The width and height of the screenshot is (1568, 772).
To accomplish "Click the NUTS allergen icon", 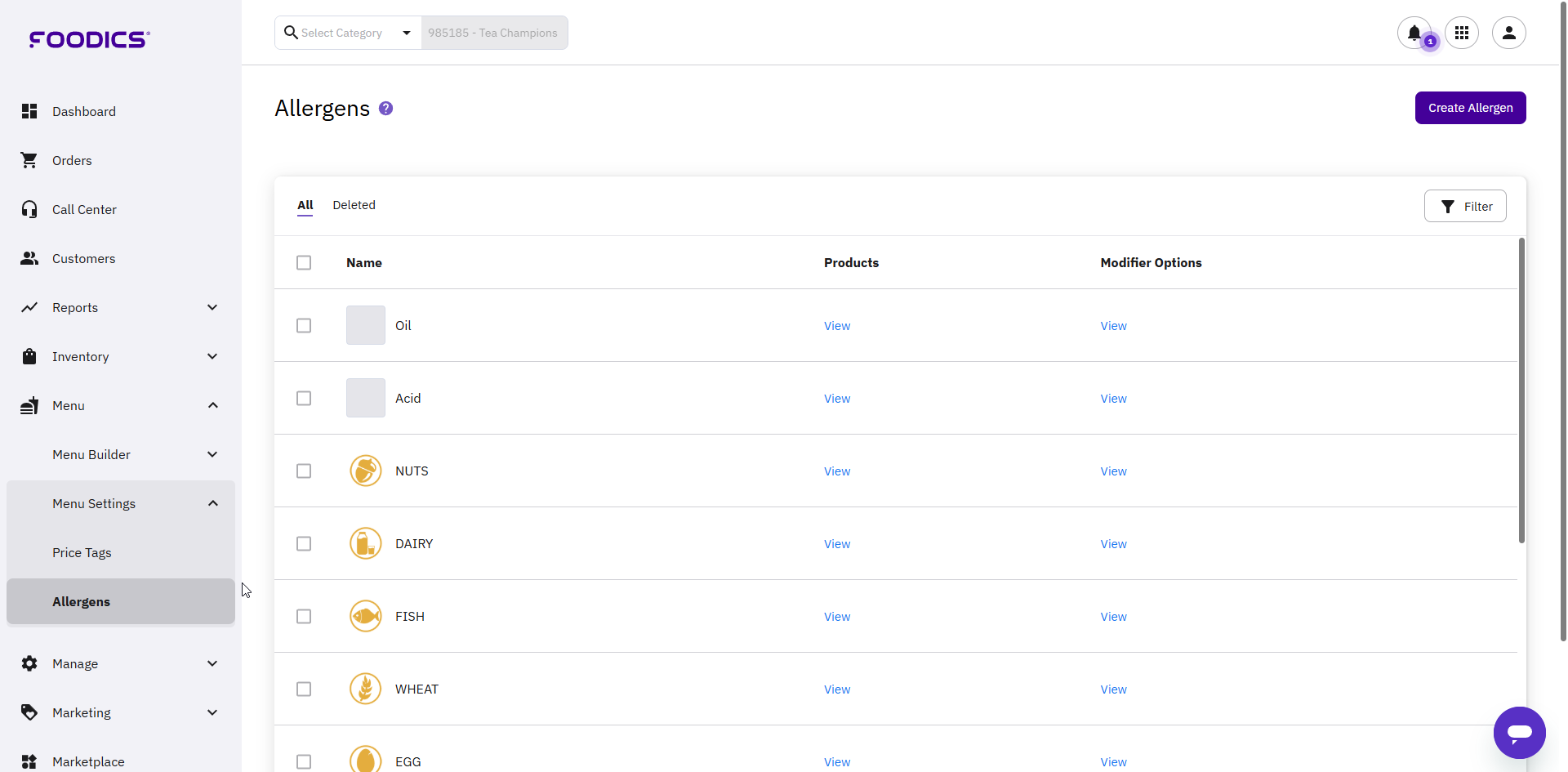I will [x=365, y=471].
